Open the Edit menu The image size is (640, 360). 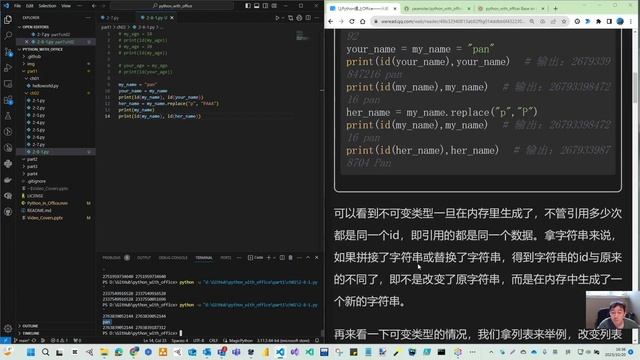click(30, 6)
